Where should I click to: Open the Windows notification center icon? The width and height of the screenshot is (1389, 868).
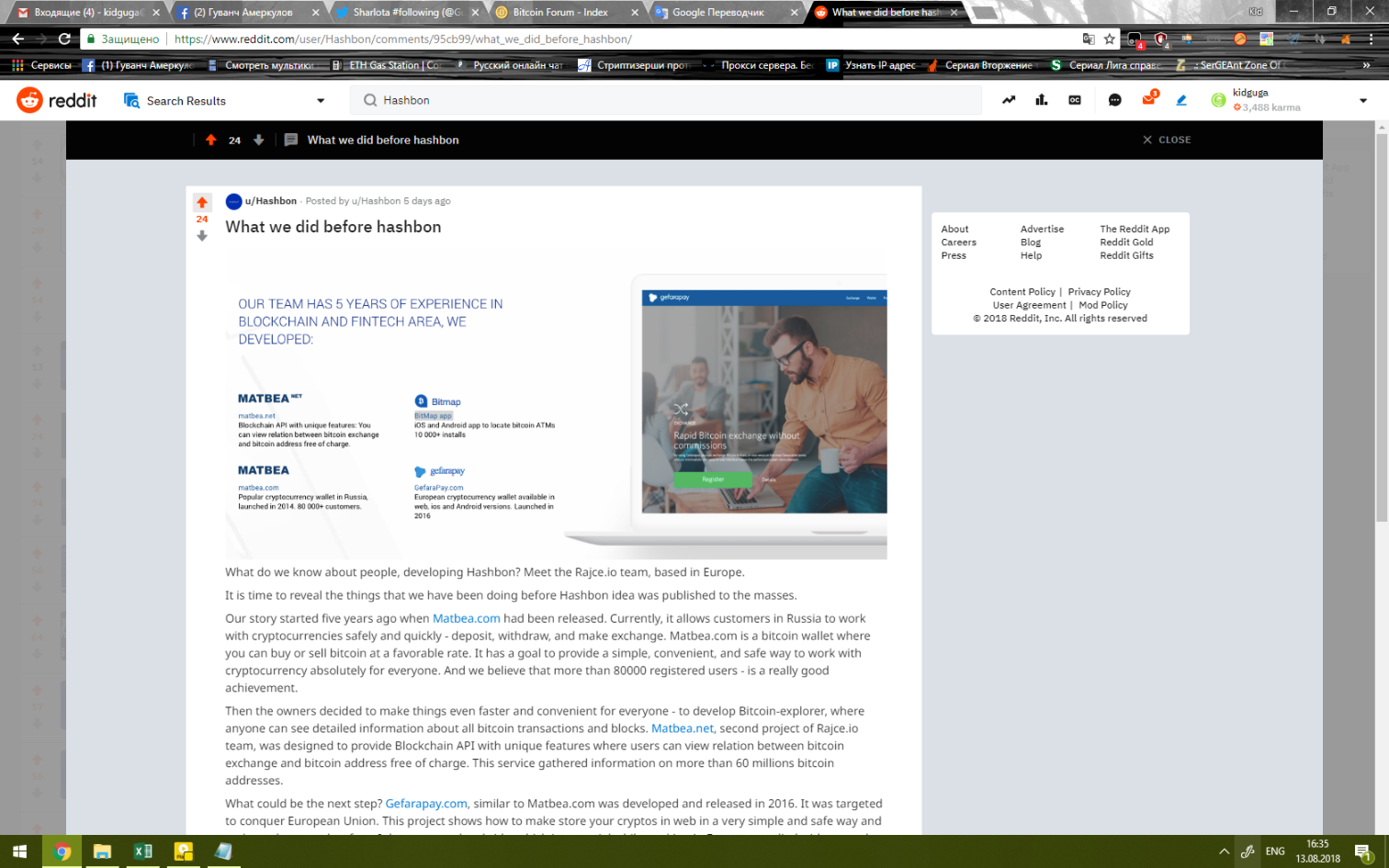pyautogui.click(x=1363, y=851)
